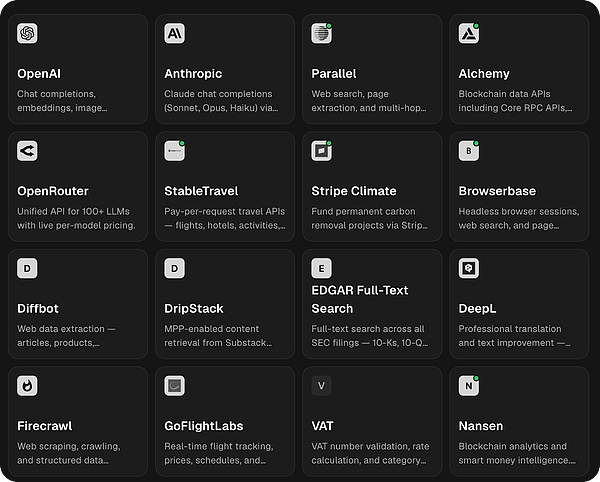Click the Anthropic logo icon
This screenshot has height=482, width=600.
(174, 33)
